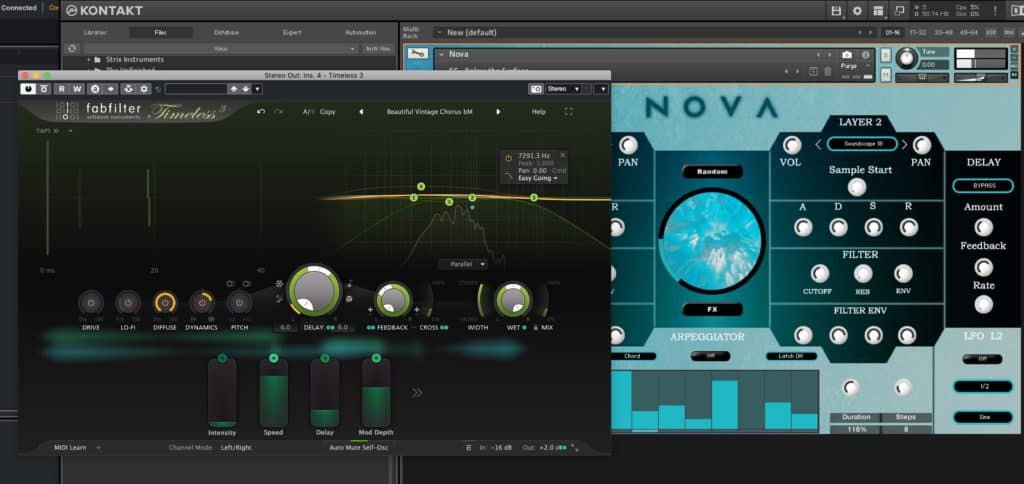
Task: Click the Write automation W button
Action: point(77,89)
